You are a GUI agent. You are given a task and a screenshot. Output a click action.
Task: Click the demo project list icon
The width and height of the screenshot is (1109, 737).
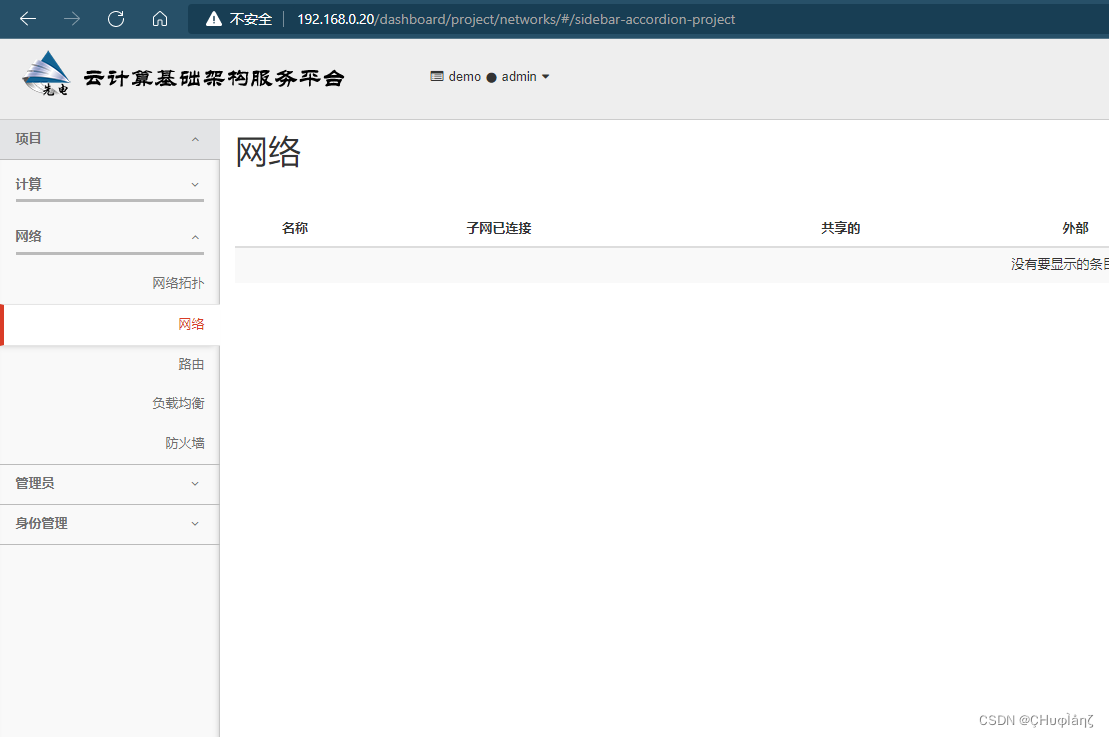(437, 76)
